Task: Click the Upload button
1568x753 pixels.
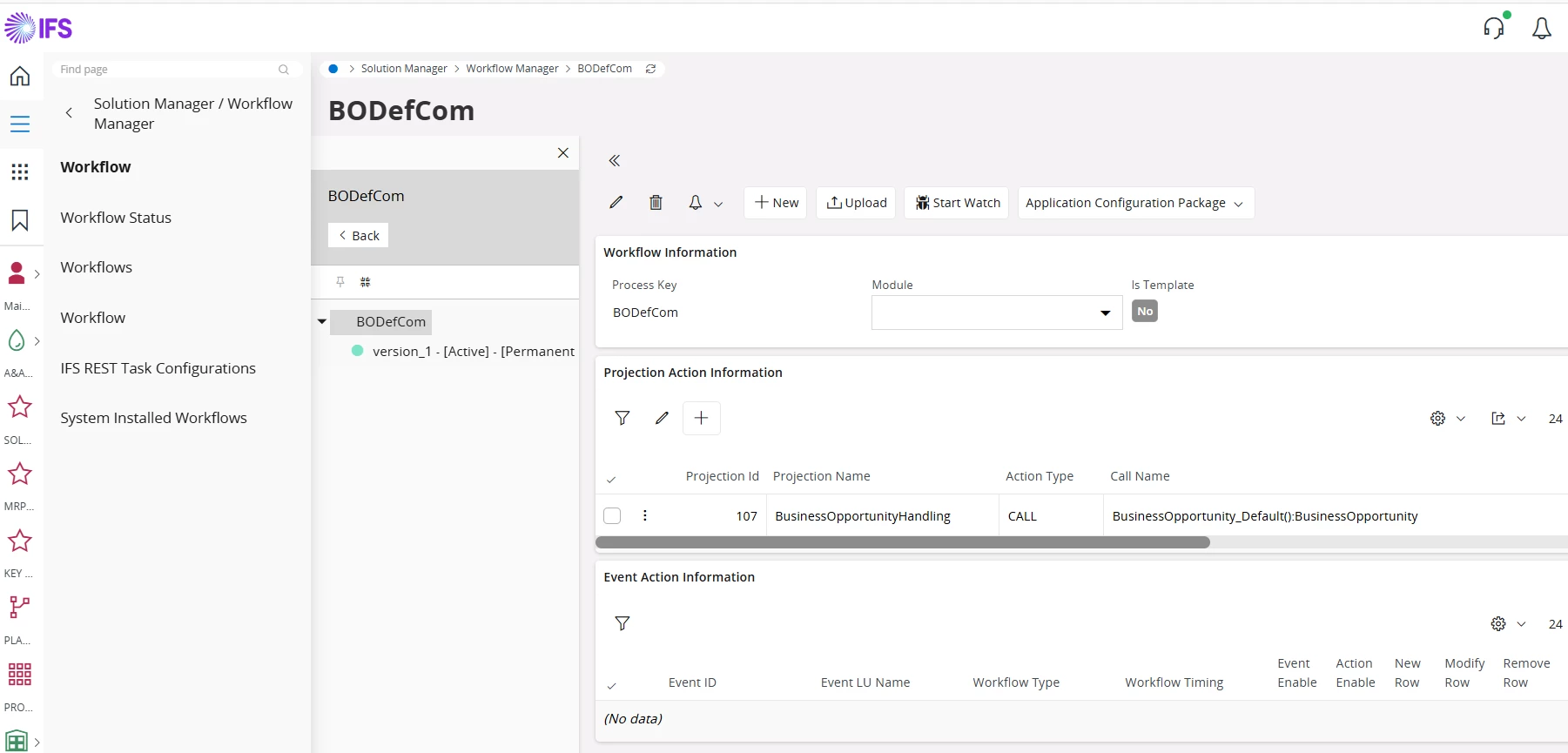Action: tap(856, 203)
